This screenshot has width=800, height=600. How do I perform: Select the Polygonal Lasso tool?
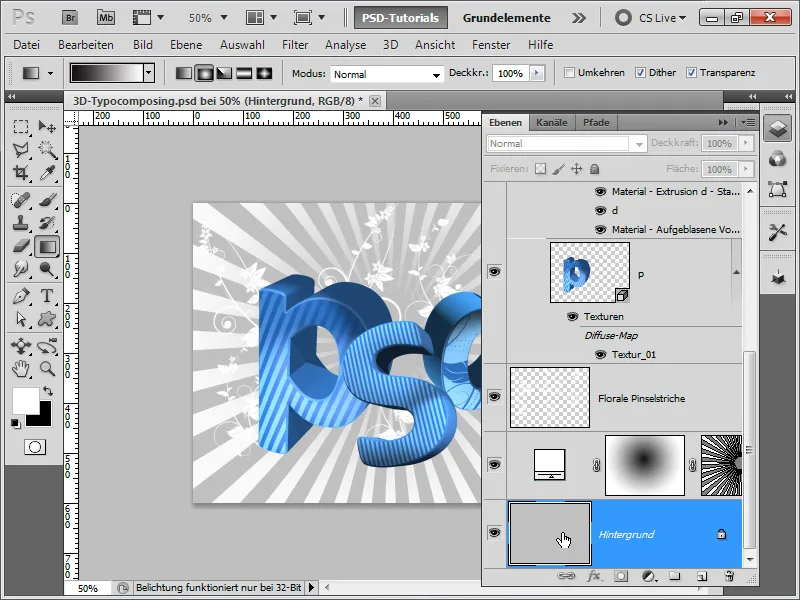coord(20,149)
